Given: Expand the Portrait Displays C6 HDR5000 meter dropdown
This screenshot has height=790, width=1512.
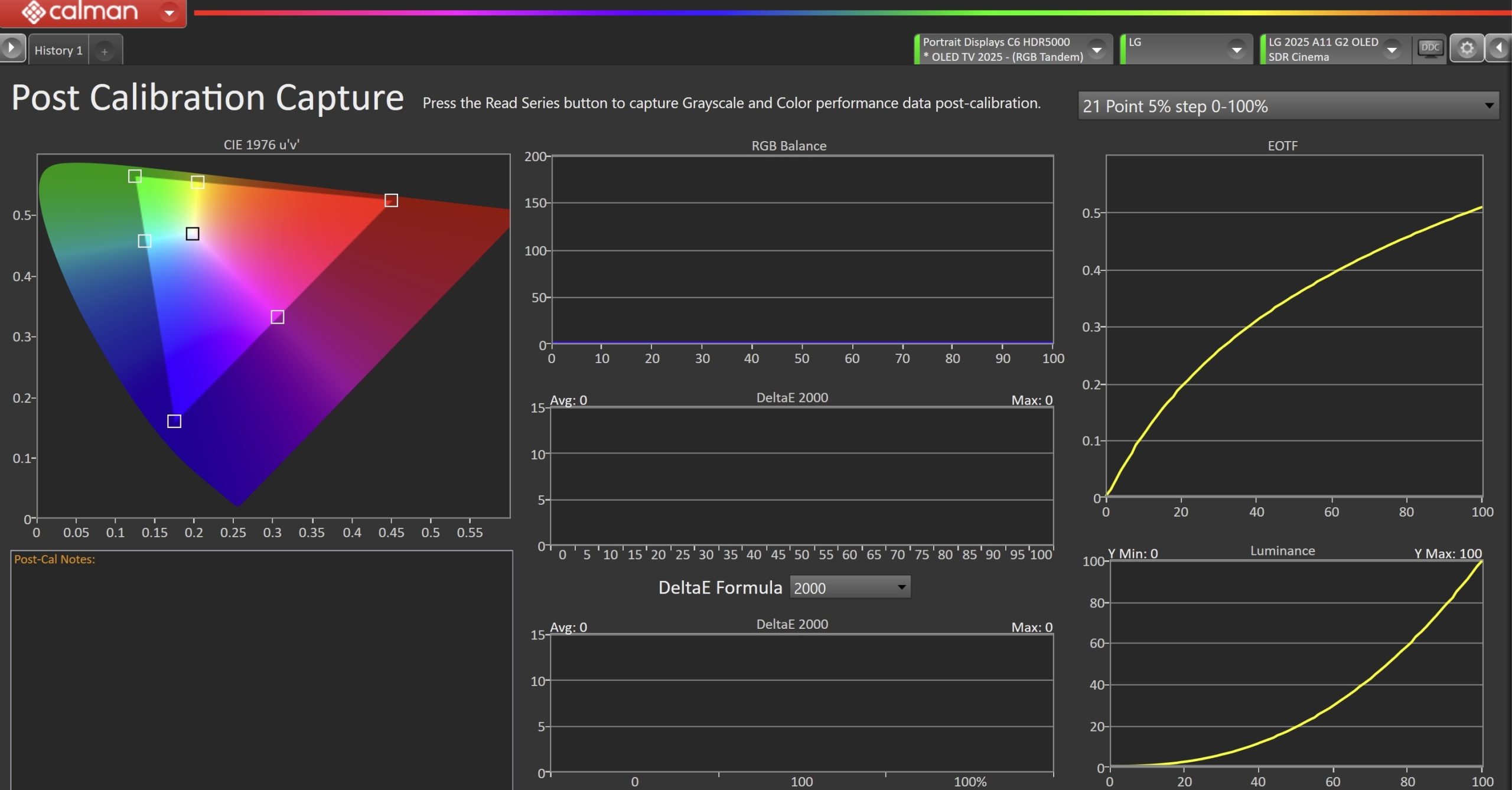Looking at the screenshot, I should tap(1096, 50).
